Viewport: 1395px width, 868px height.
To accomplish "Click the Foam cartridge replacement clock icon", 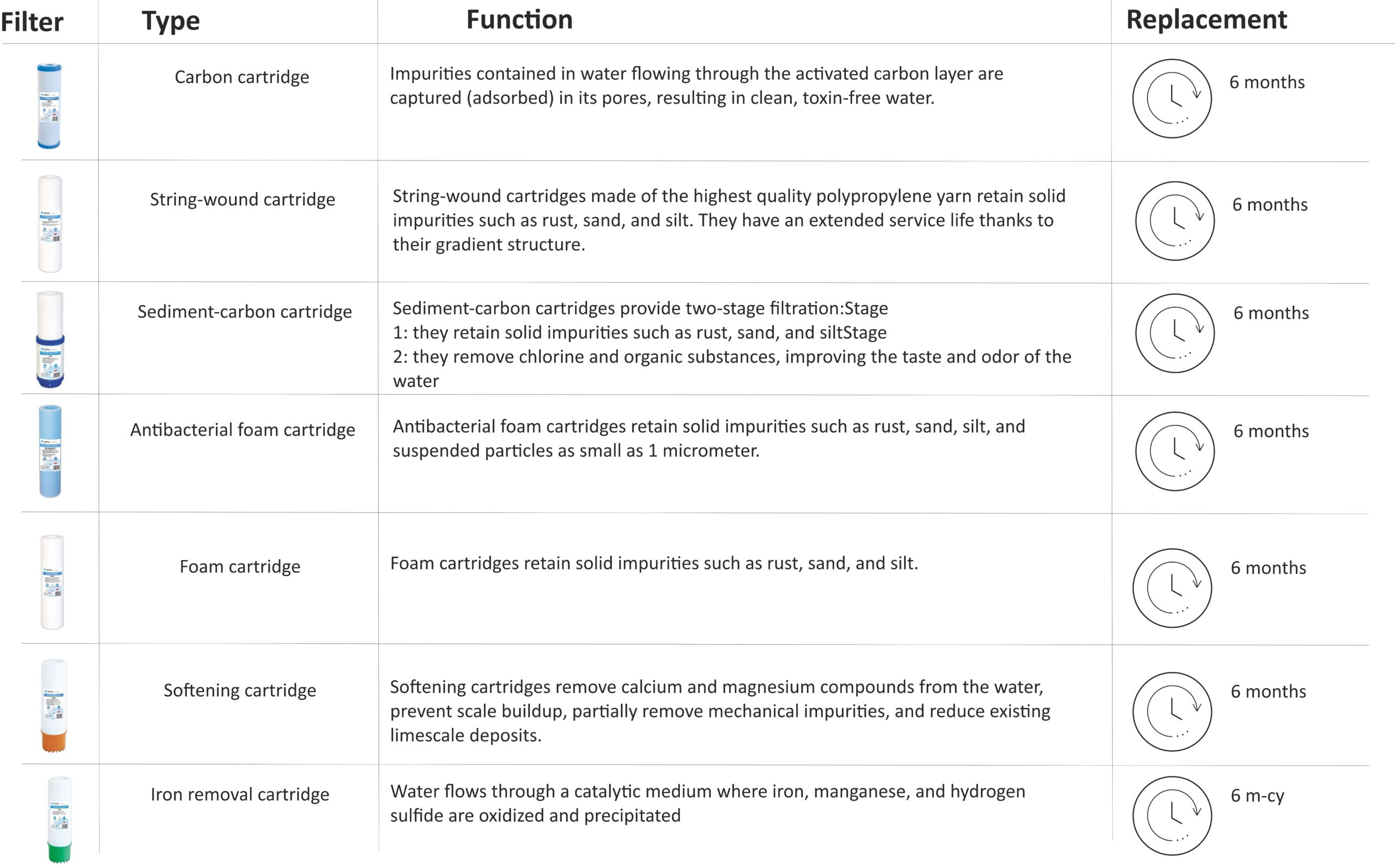I will 1172,588.
